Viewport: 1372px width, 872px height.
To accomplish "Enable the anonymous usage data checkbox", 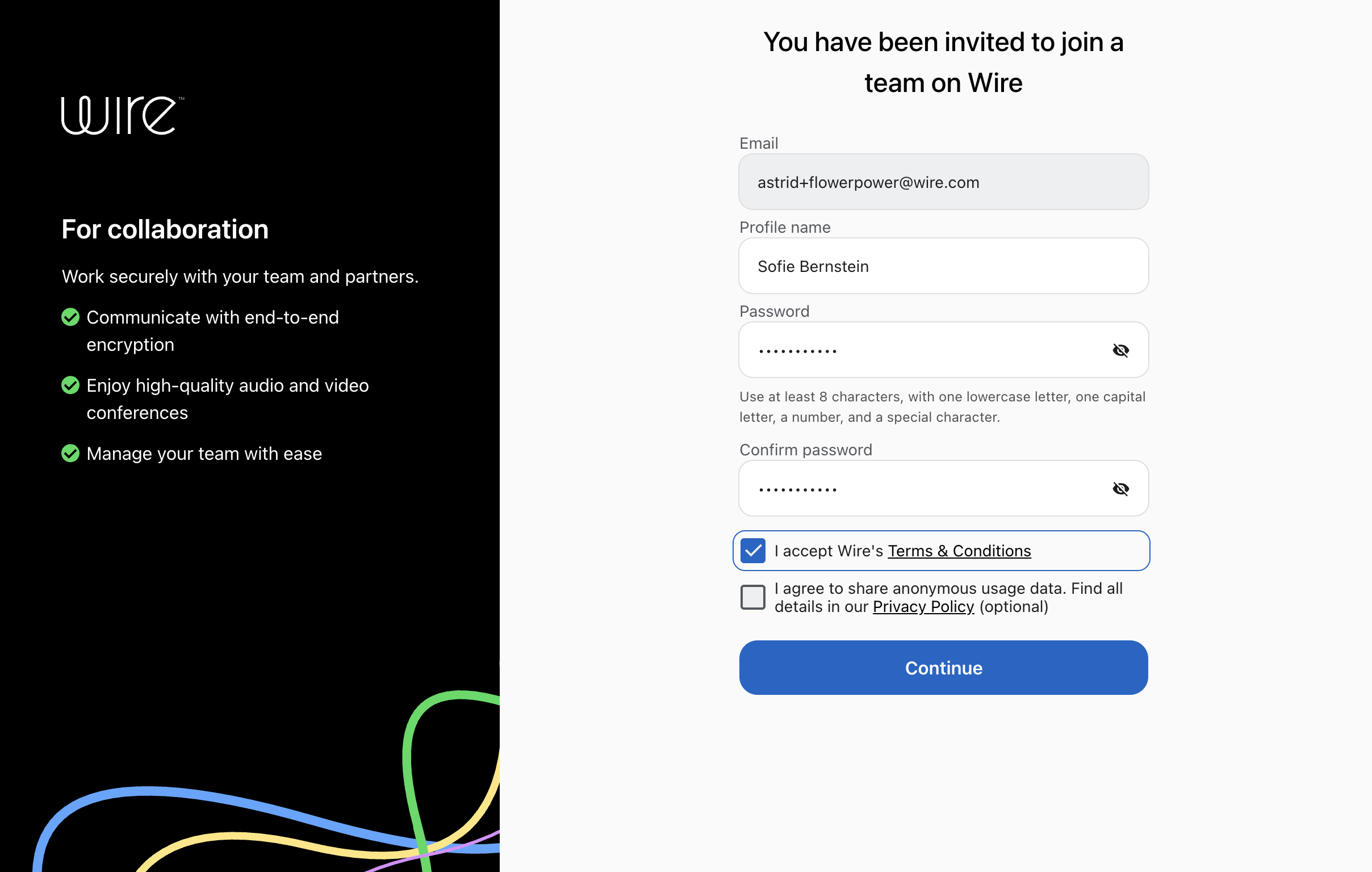I will click(x=752, y=597).
